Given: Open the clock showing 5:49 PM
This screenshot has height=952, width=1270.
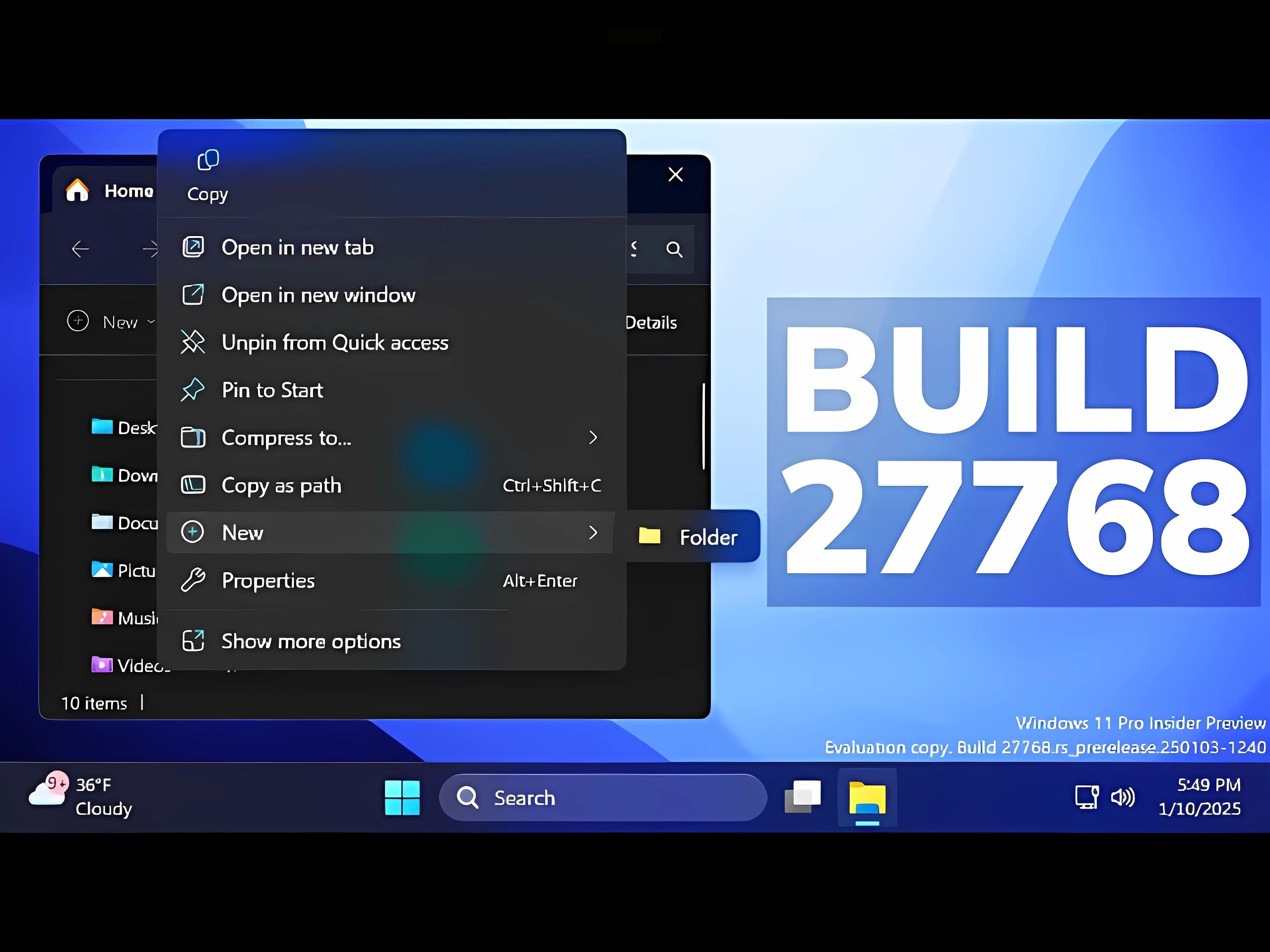Looking at the screenshot, I should pyautogui.click(x=1200, y=796).
